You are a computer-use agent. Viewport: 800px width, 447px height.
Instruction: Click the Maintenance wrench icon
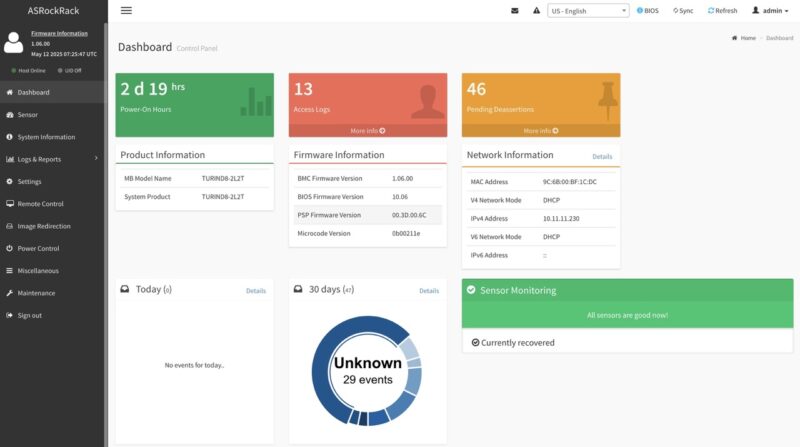coord(10,293)
